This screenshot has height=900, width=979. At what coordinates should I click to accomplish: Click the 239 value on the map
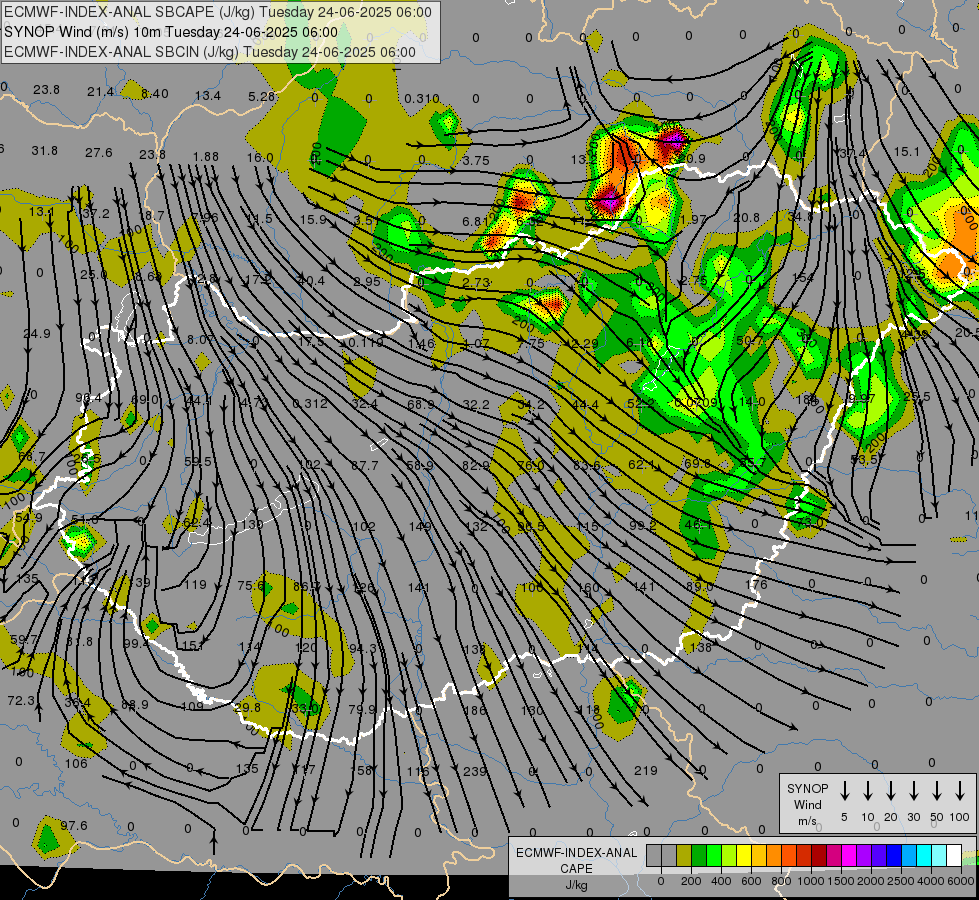coord(475,771)
